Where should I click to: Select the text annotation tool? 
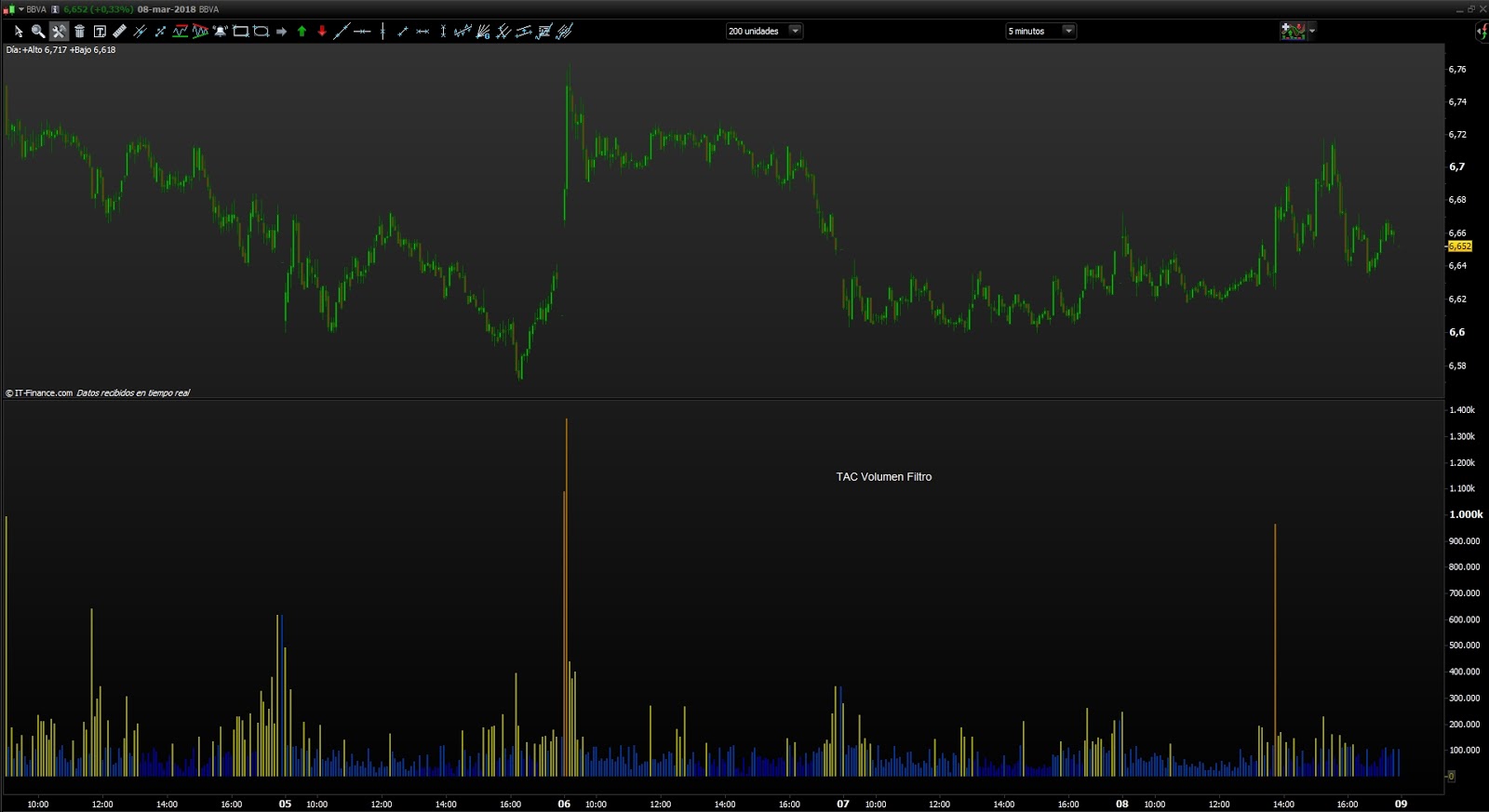100,32
